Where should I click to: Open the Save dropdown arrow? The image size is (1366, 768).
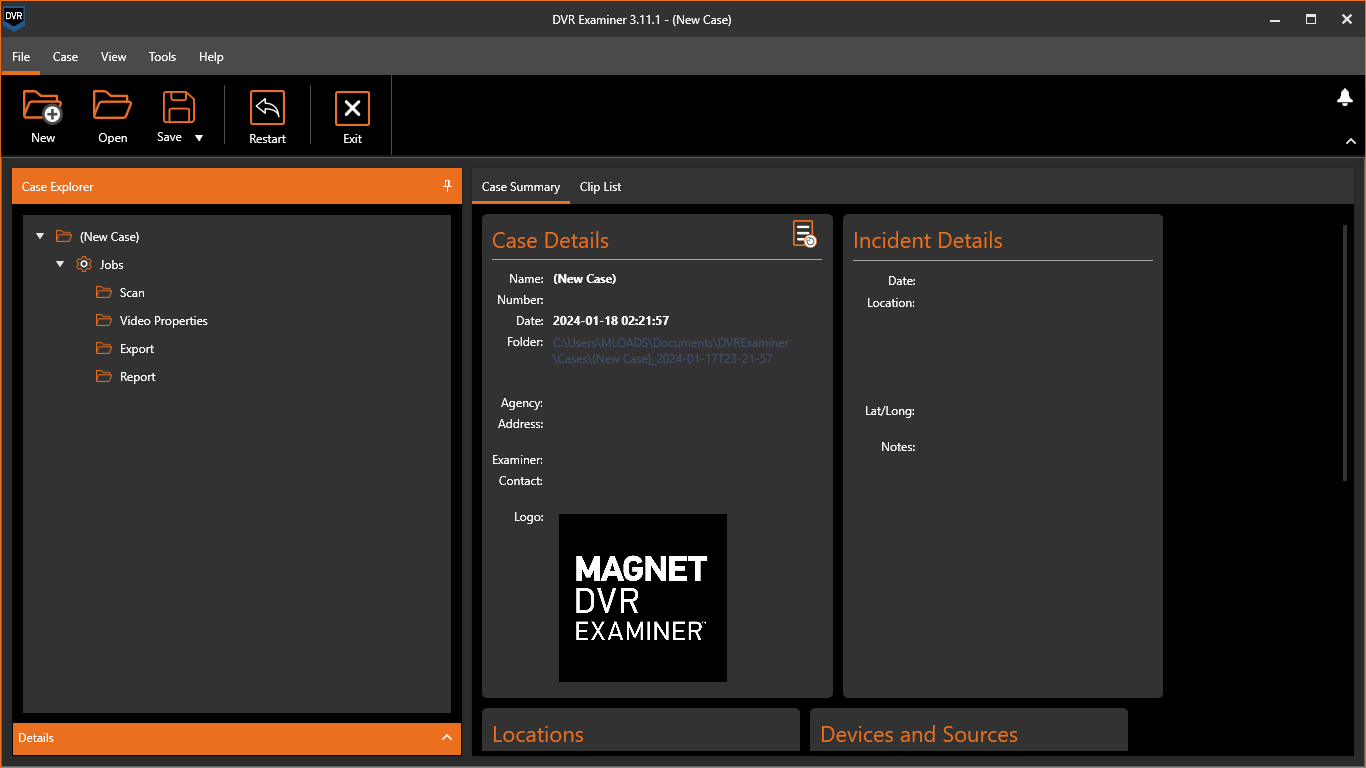[199, 138]
